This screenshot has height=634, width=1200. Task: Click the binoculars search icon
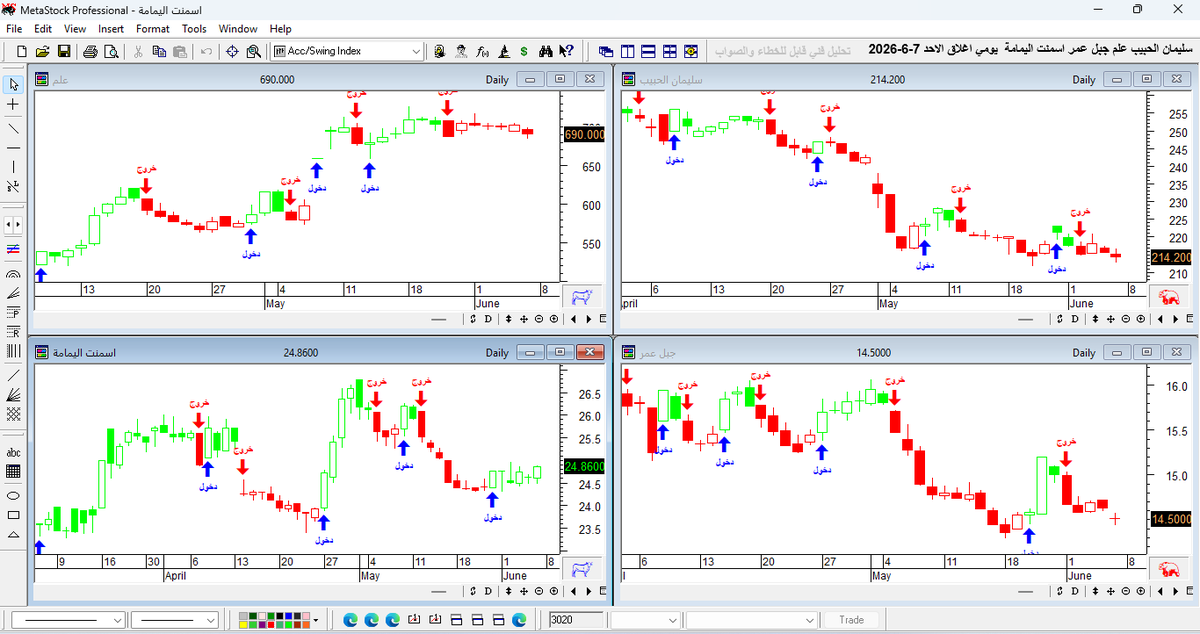click(x=545, y=51)
